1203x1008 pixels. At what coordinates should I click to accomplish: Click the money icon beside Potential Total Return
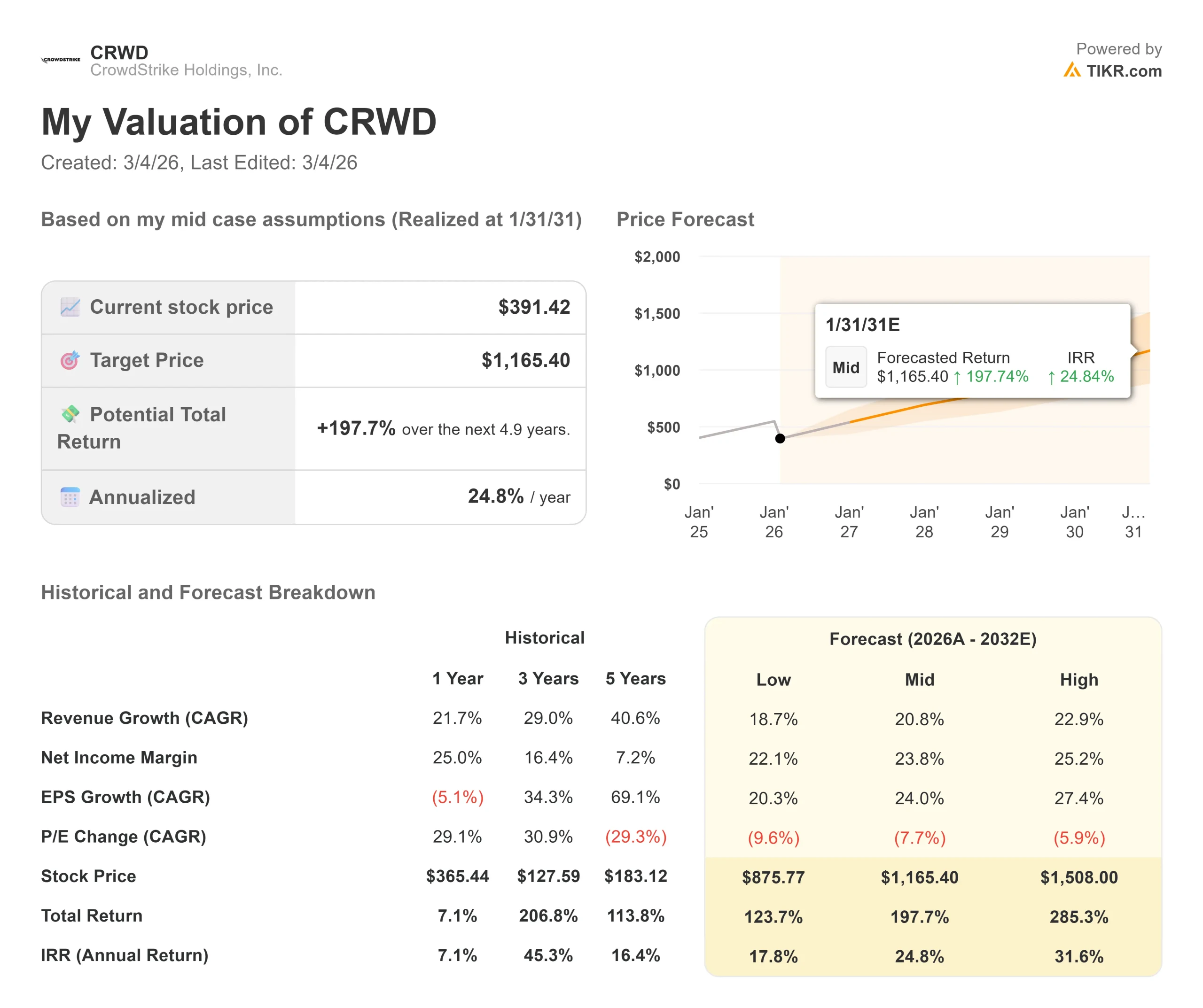(x=70, y=413)
